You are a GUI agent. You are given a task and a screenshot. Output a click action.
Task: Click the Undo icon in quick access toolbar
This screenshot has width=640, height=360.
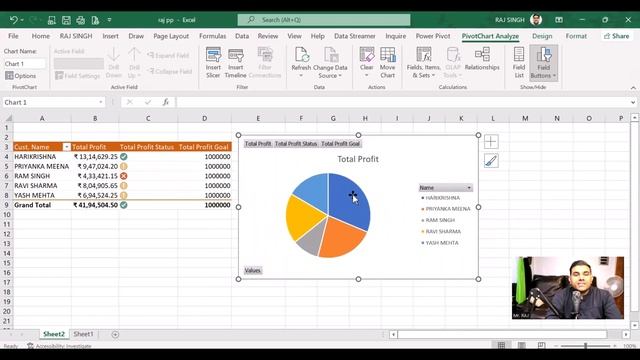pyautogui.click(x=13, y=20)
